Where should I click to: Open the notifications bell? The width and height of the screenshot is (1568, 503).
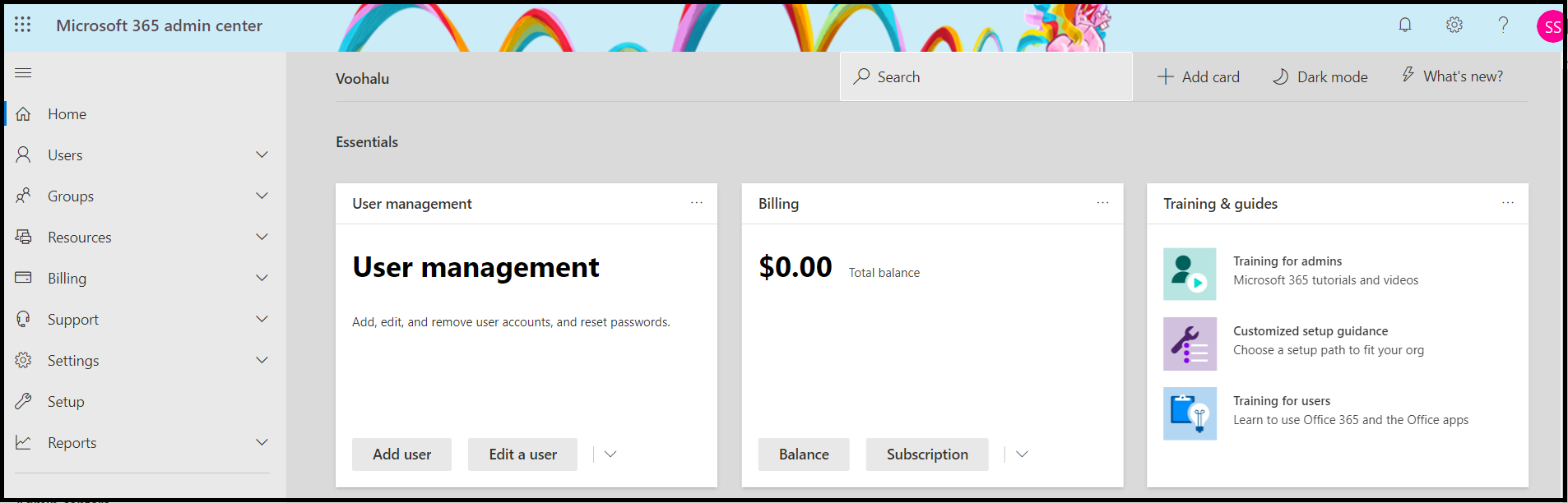[1405, 25]
